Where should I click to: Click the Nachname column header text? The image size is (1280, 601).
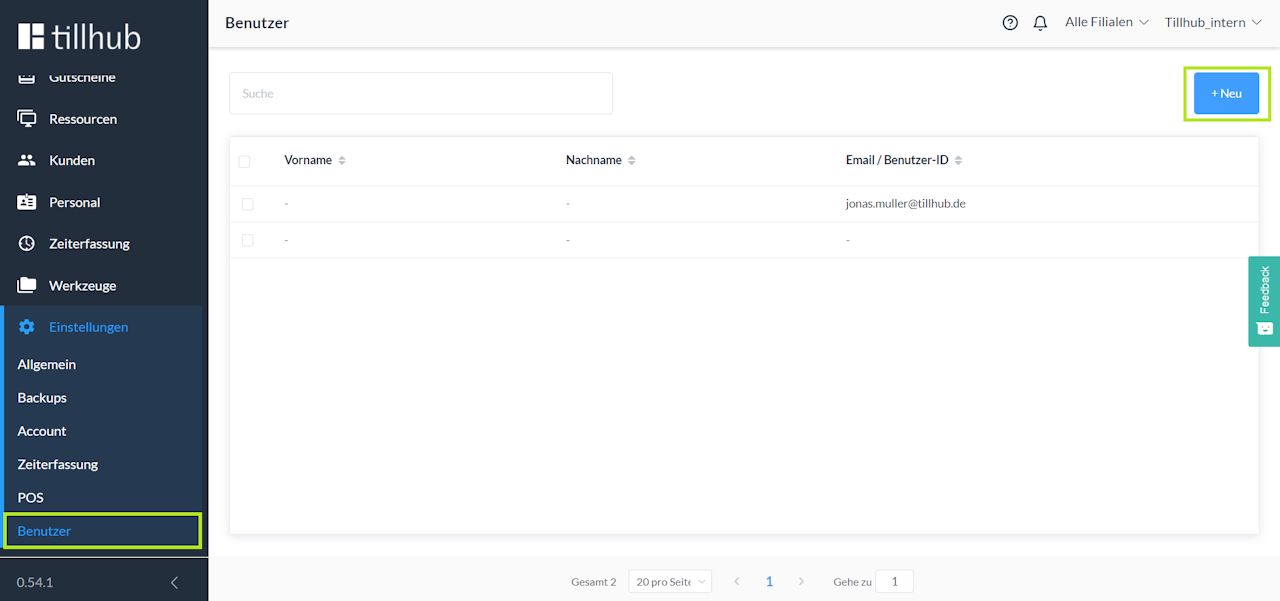pos(594,160)
